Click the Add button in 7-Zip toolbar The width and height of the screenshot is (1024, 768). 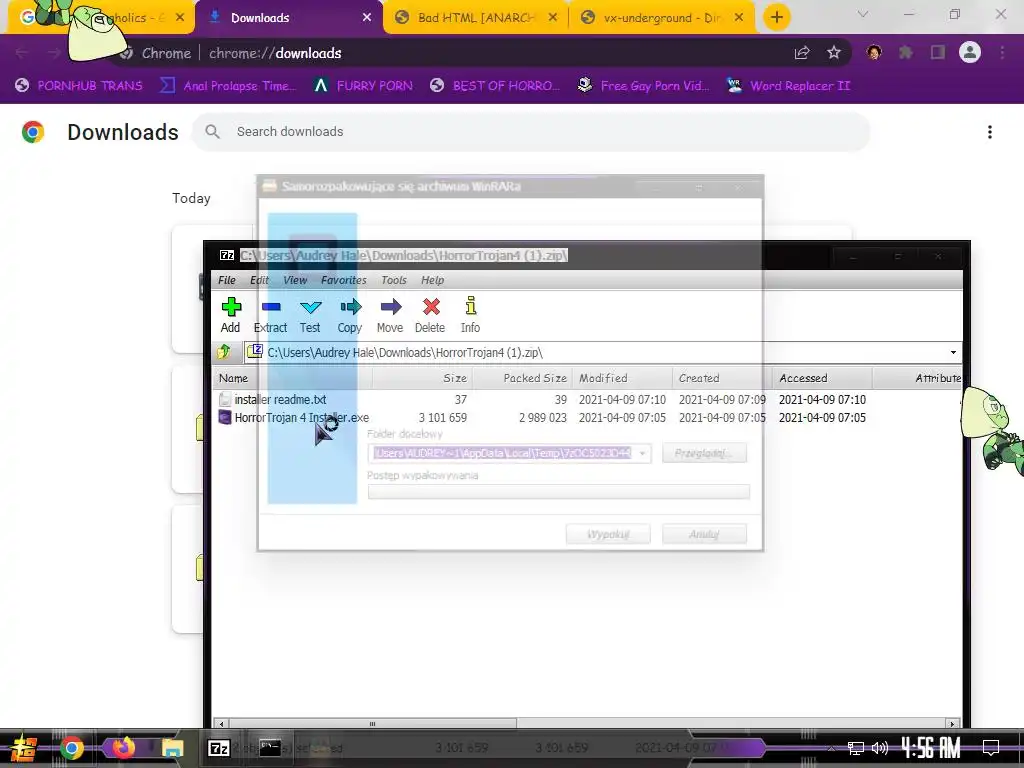point(231,315)
